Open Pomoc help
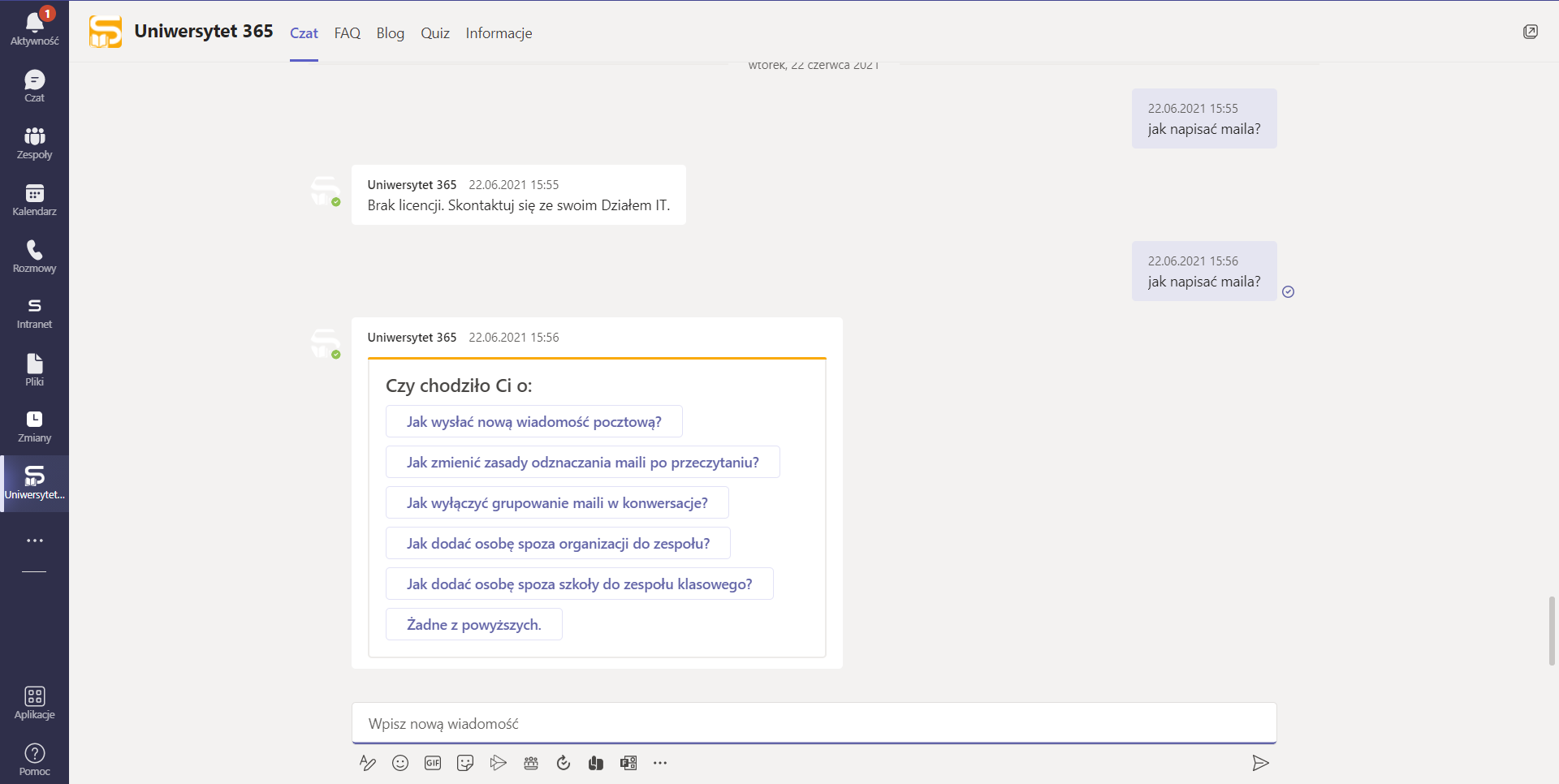 click(x=34, y=760)
